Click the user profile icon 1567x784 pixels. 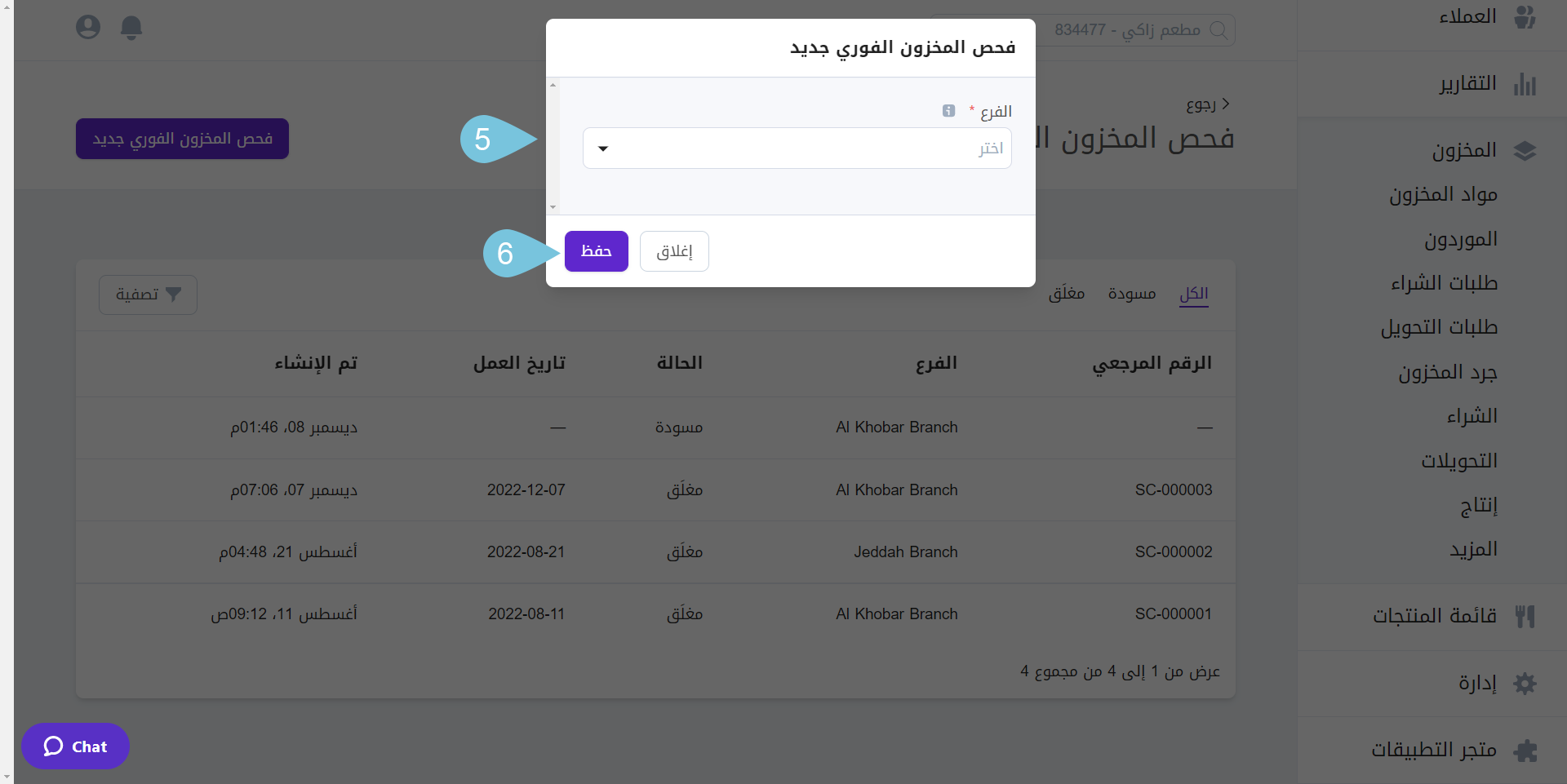pos(88,28)
